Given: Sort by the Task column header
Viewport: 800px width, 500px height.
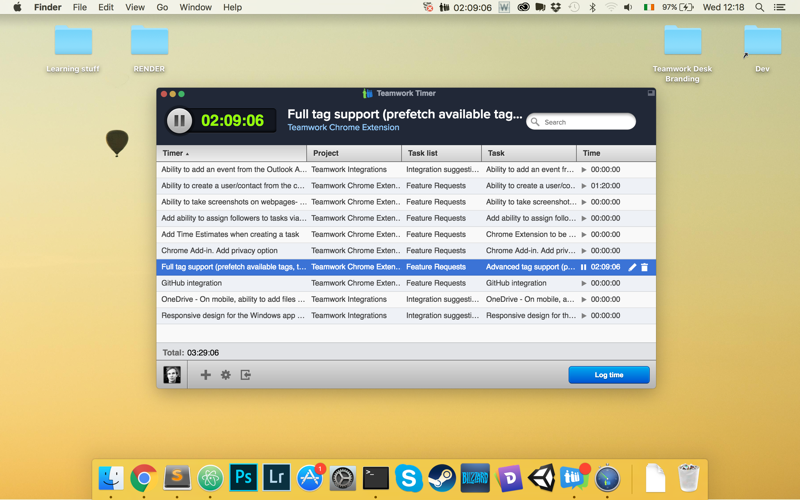Looking at the screenshot, I should 529,153.
